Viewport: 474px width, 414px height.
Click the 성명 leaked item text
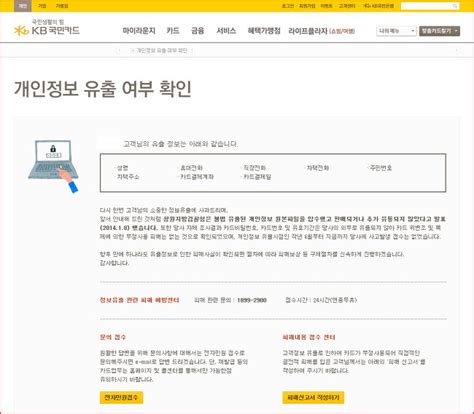pos(122,168)
